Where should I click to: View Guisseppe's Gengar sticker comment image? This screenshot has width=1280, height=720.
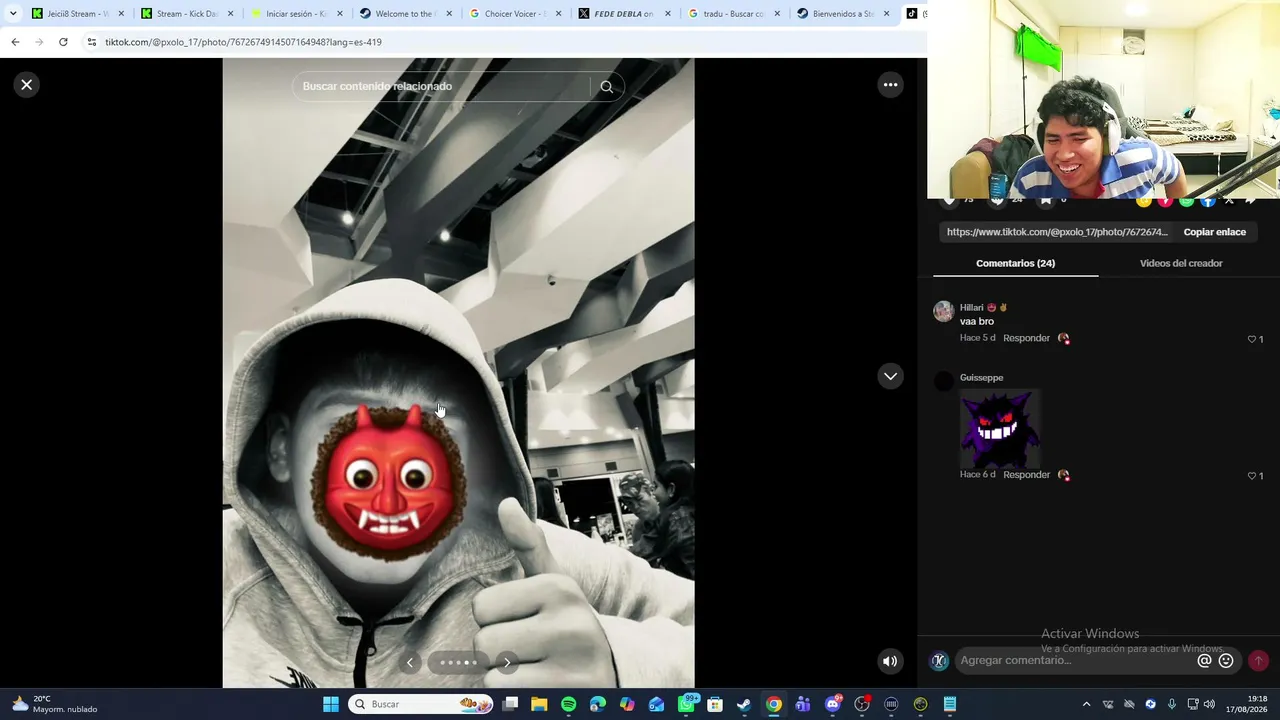1000,428
